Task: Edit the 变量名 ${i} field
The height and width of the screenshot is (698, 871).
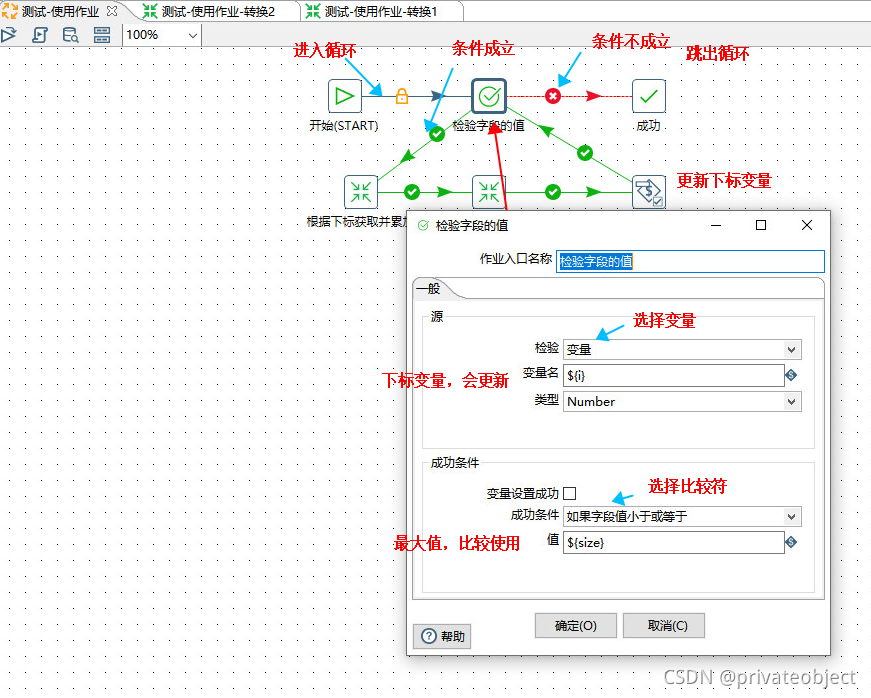Action: (673, 375)
